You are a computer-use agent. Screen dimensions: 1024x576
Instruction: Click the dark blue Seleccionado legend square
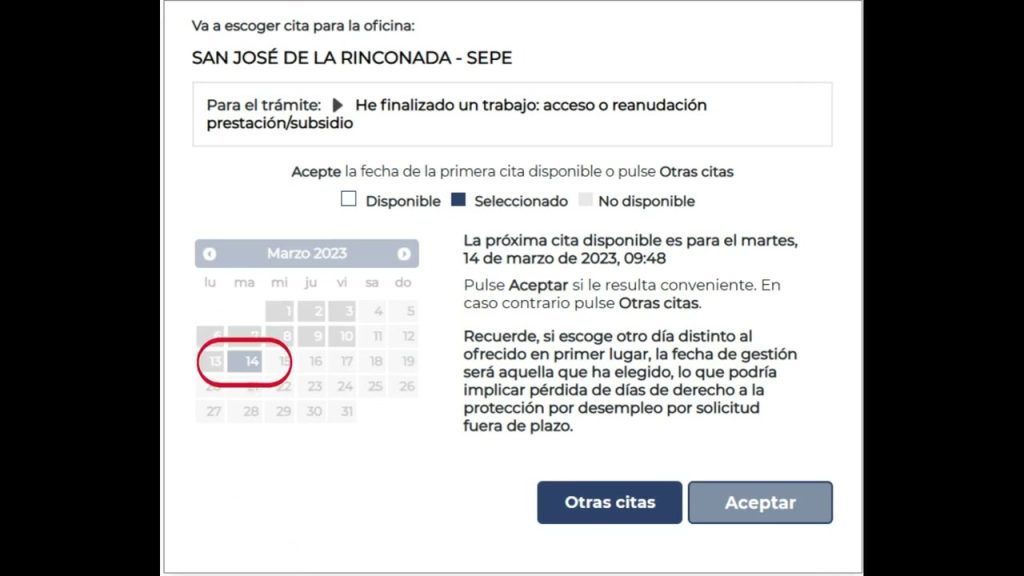pyautogui.click(x=458, y=199)
